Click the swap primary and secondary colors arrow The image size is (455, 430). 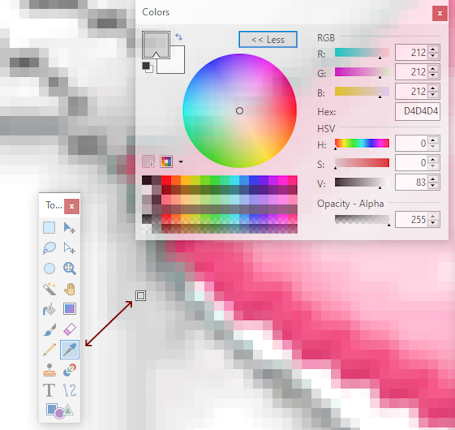(179, 37)
